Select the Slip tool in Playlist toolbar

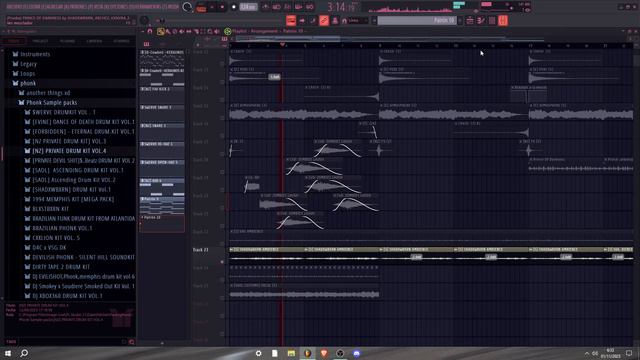(x=189, y=31)
